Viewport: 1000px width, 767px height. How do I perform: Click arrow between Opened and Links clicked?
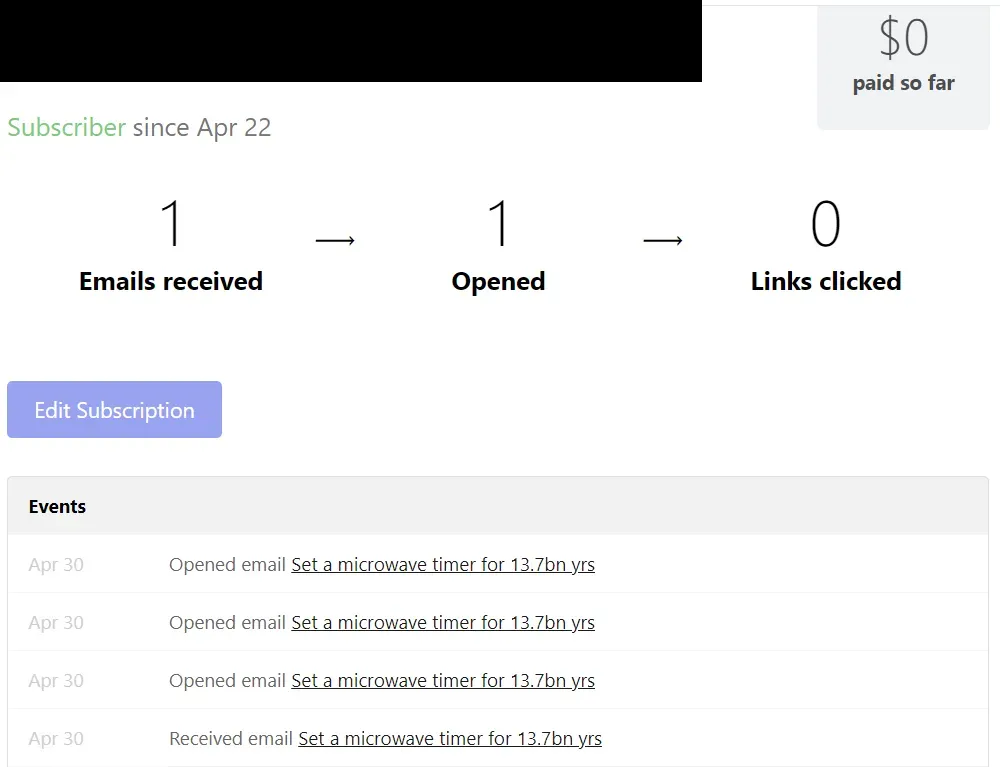point(662,240)
